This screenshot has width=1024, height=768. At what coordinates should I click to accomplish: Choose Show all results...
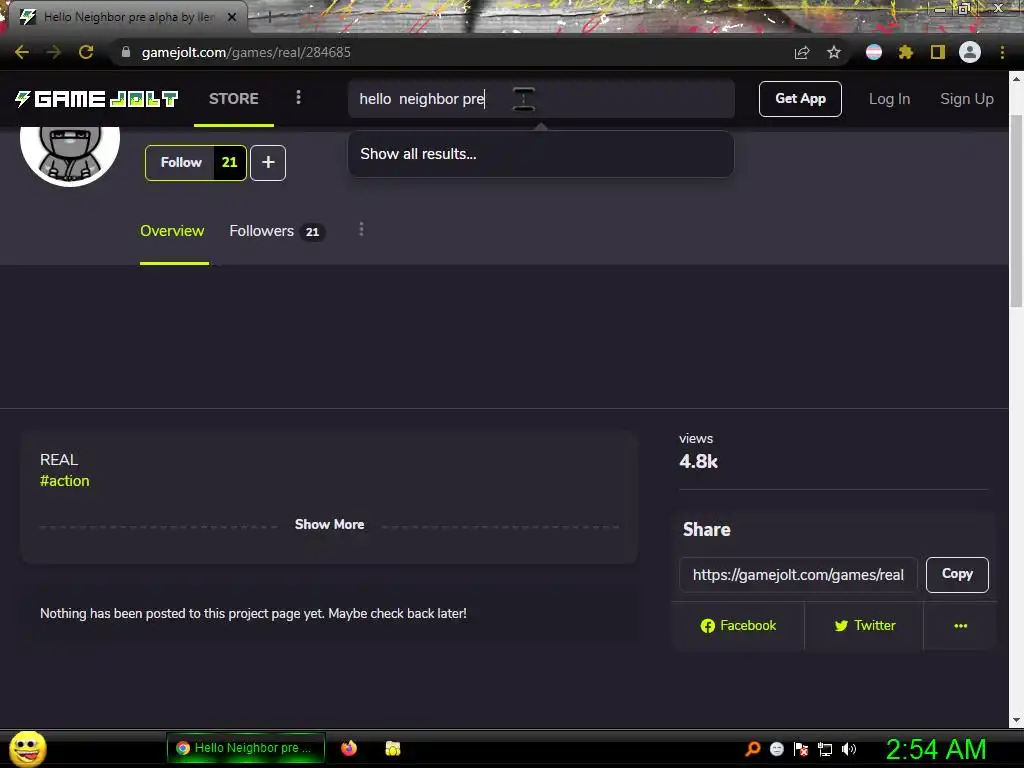pyautogui.click(x=541, y=154)
